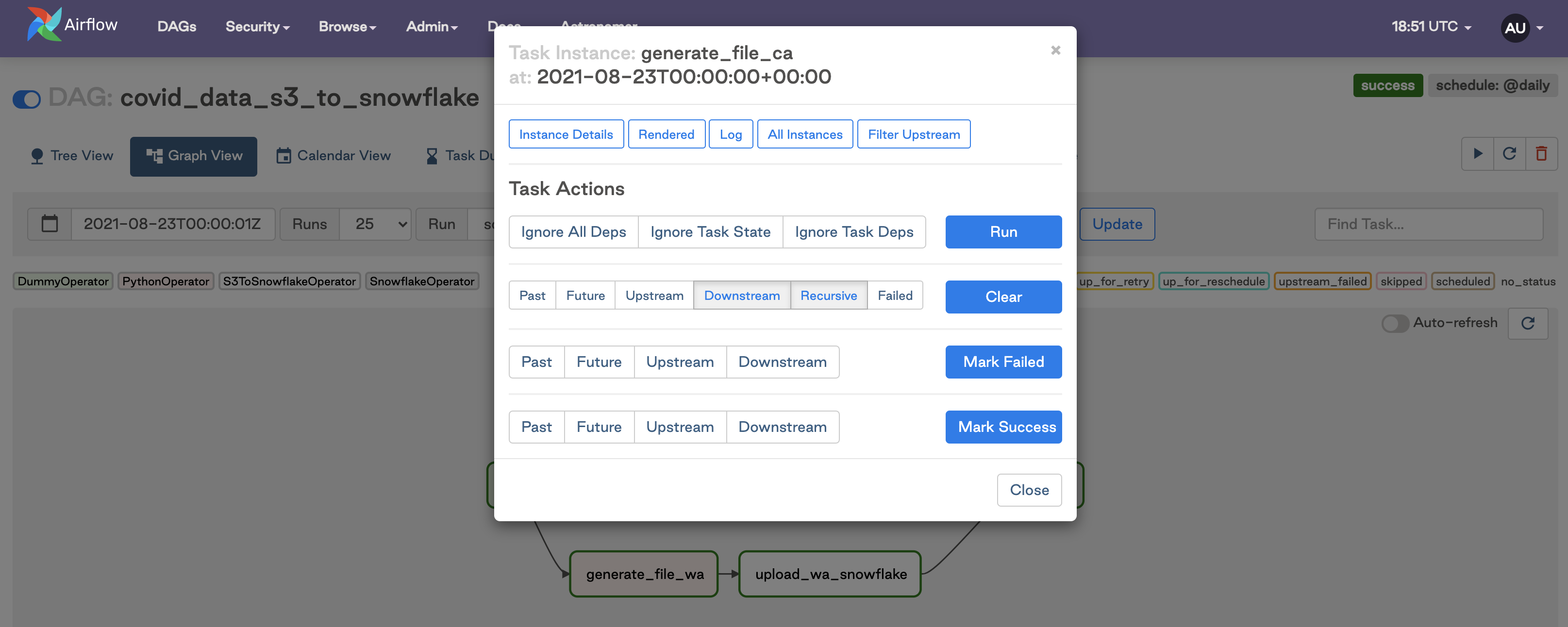Select the upload_wa_snowflake graph node
The image size is (1568, 627).
pyautogui.click(x=830, y=574)
